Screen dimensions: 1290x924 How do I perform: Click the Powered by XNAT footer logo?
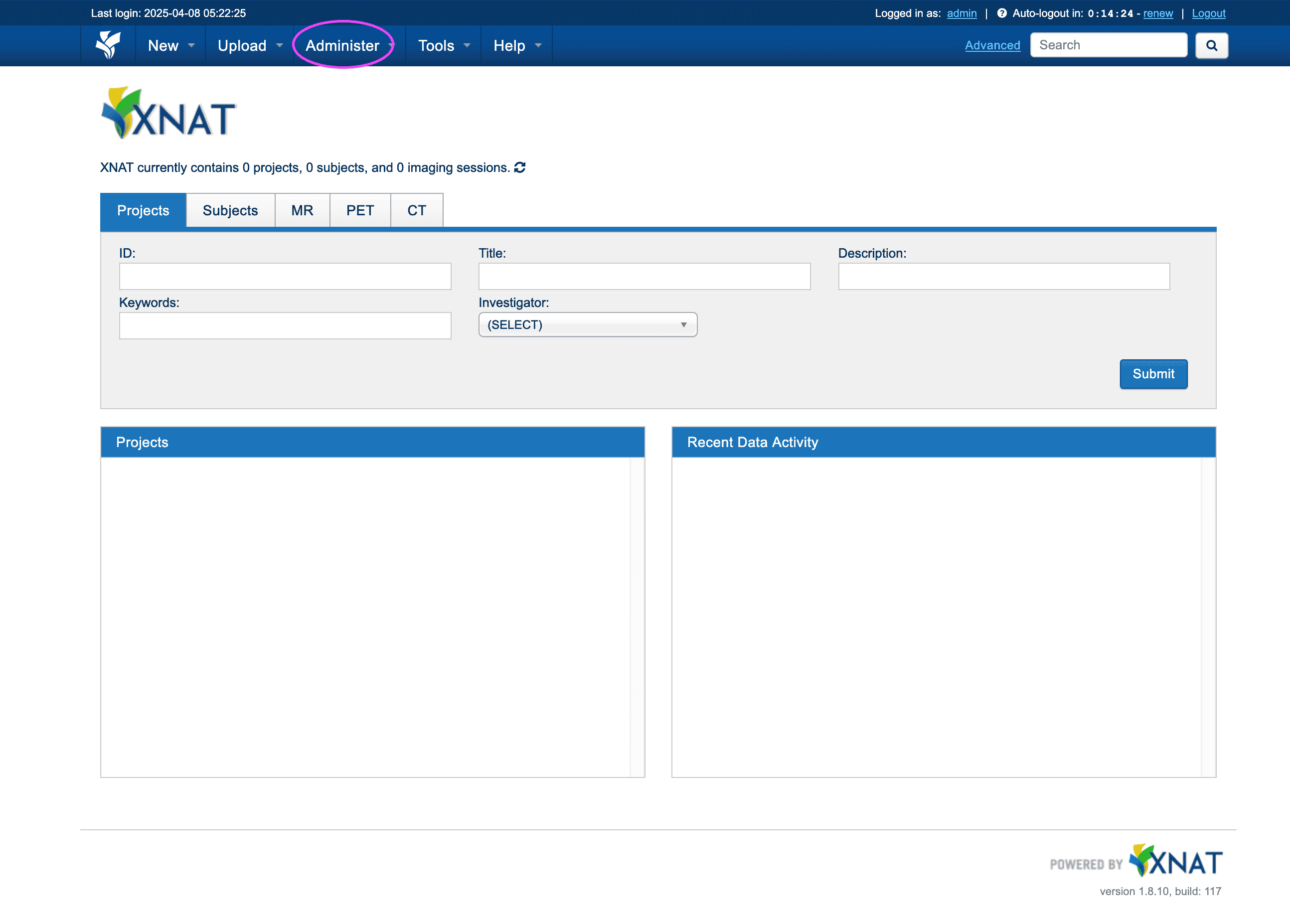click(x=1136, y=860)
